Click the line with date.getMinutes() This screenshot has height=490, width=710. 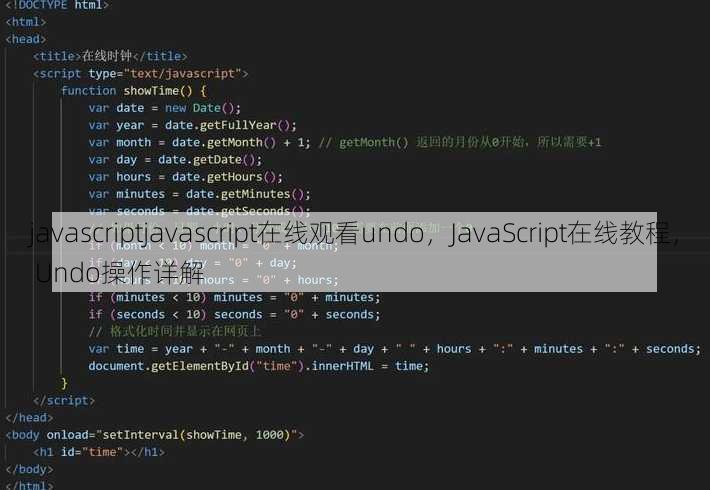[200, 194]
